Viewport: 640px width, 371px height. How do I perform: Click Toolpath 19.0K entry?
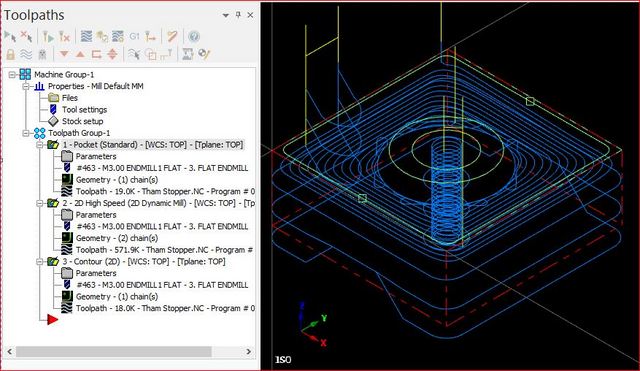(x=165, y=191)
